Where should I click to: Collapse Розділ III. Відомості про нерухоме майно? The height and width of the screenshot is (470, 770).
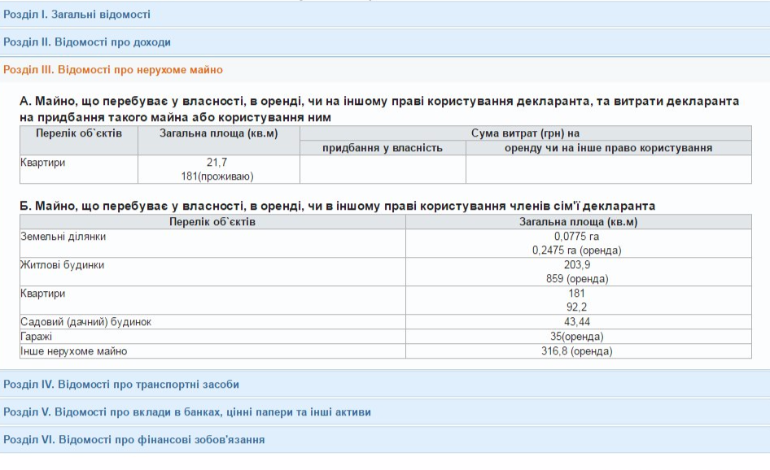(113, 70)
